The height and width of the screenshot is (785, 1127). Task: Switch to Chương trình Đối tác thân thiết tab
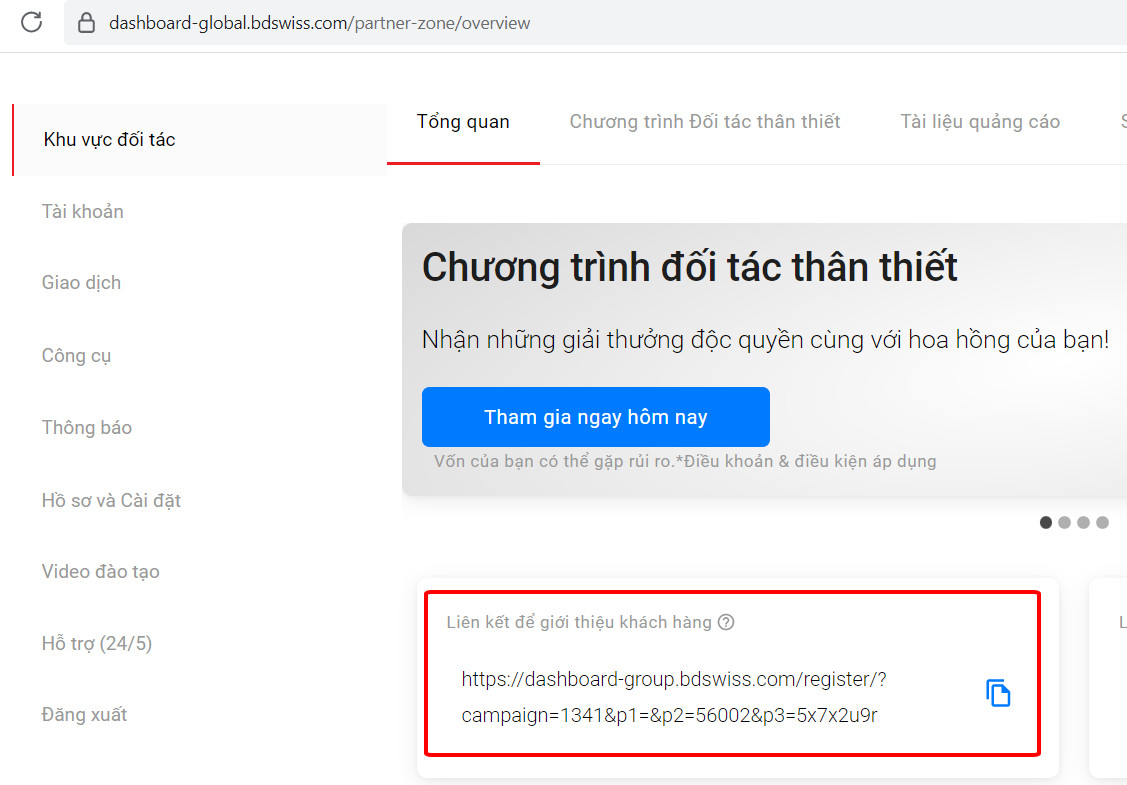click(x=705, y=122)
